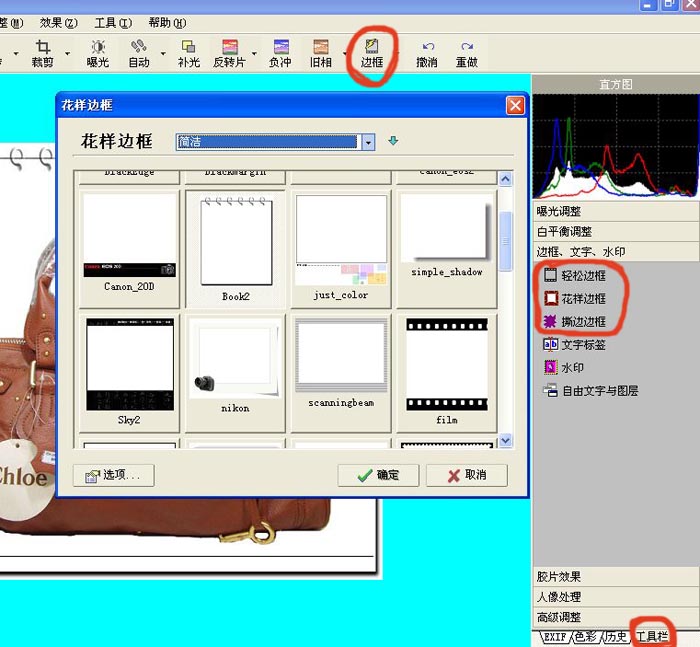Open dropdown arrow next to 裁剪
700x647 pixels.
click(x=67, y=54)
